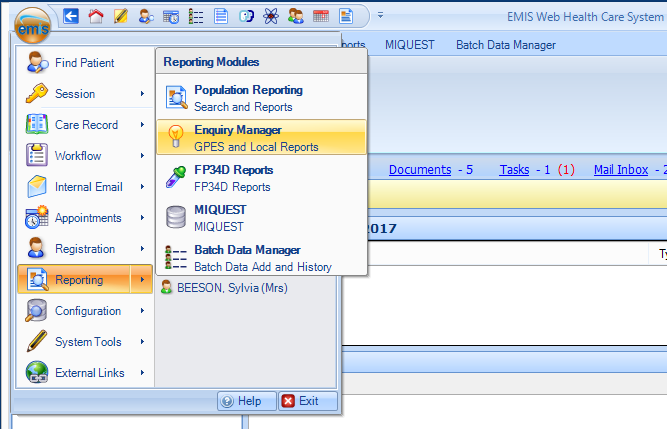This screenshot has width=667, height=429.
Task: Expand the Configuration submenu arrow
Action: 143,311
